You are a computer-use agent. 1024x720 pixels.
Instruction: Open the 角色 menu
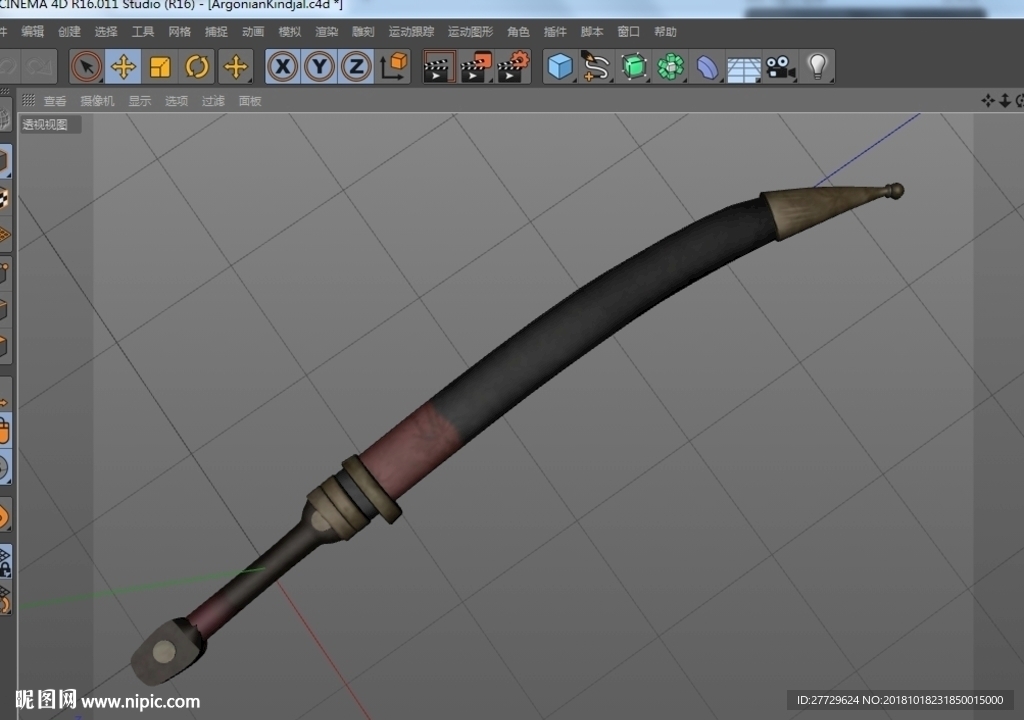(x=519, y=31)
